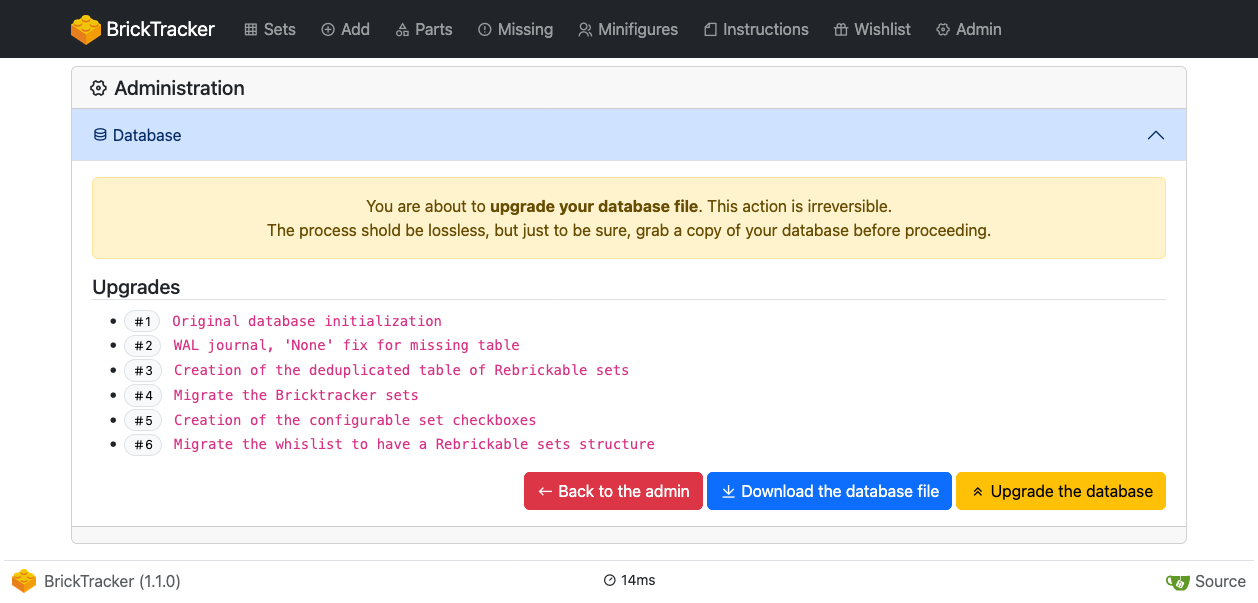
Task: Navigate to the Missing parts page
Action: tap(515, 29)
